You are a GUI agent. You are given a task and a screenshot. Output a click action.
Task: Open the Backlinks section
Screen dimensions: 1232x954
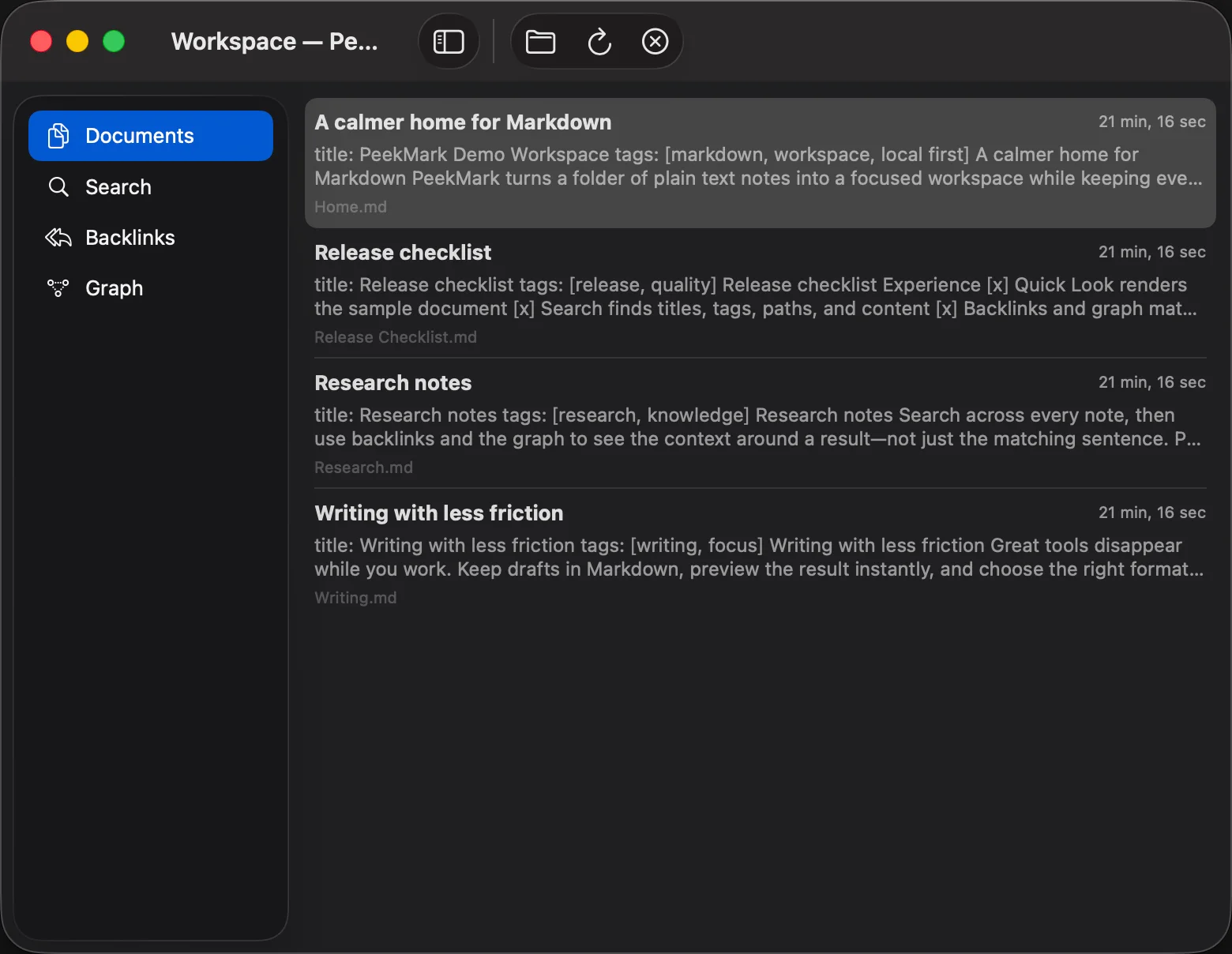coord(151,238)
